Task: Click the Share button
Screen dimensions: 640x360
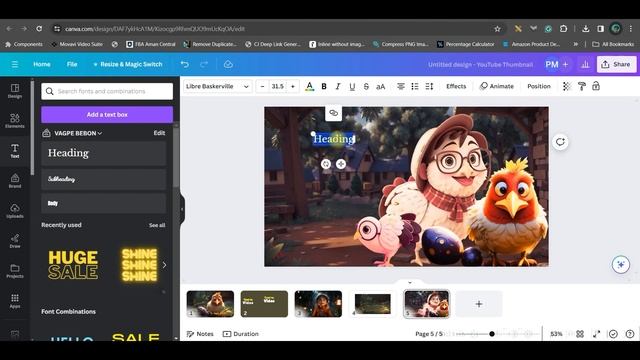Action: click(x=616, y=64)
